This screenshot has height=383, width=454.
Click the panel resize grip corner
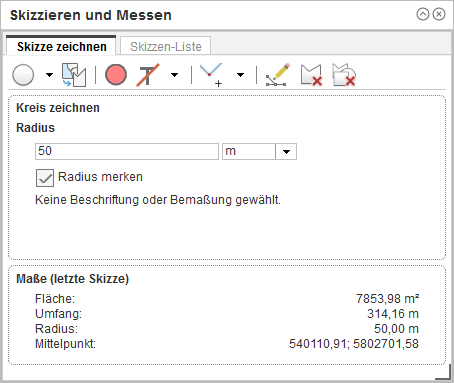click(x=444, y=373)
